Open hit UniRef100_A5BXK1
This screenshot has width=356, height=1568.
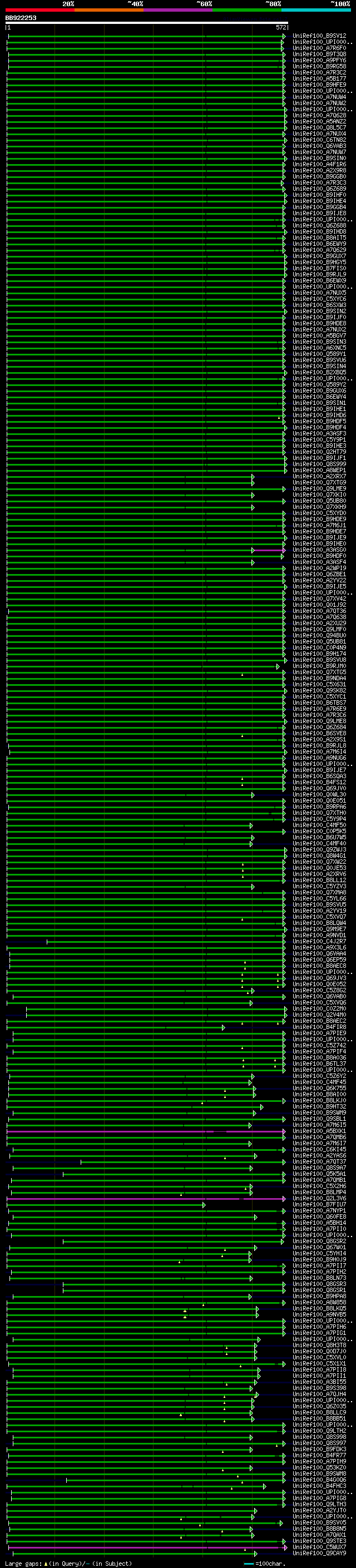pos(319,1131)
